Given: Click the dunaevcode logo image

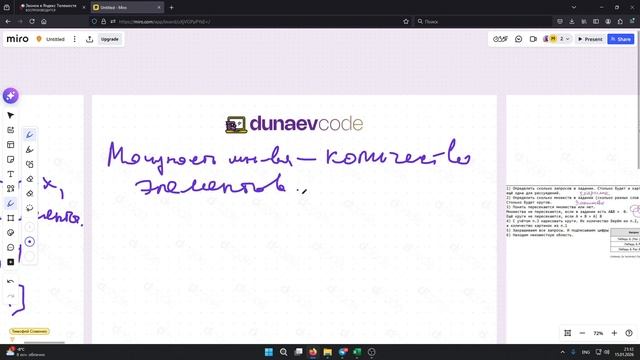Looking at the screenshot, I should point(294,124).
